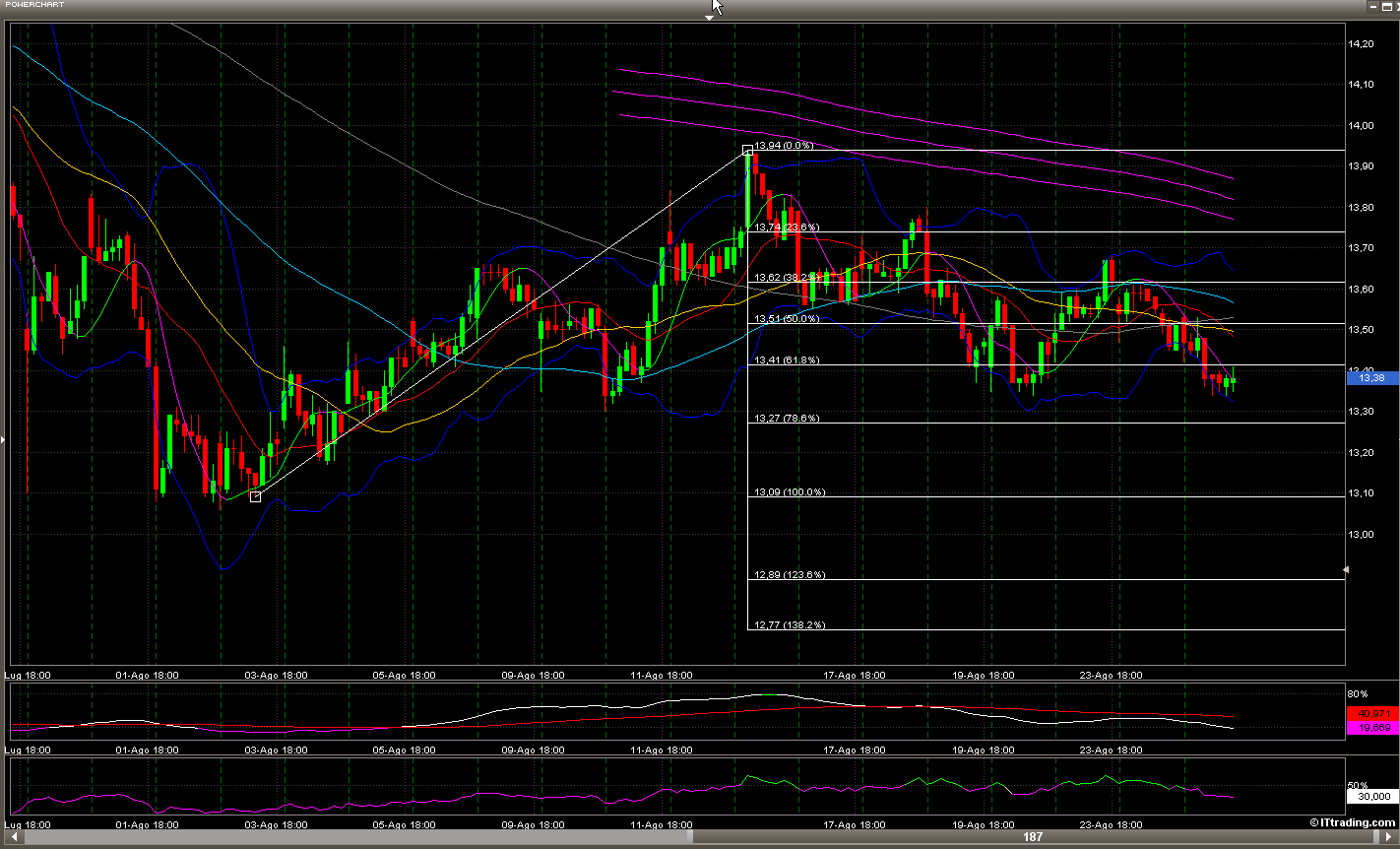Click the magenta indicator value tag 19,669
This screenshot has width=1400, height=849.
tap(1372, 727)
